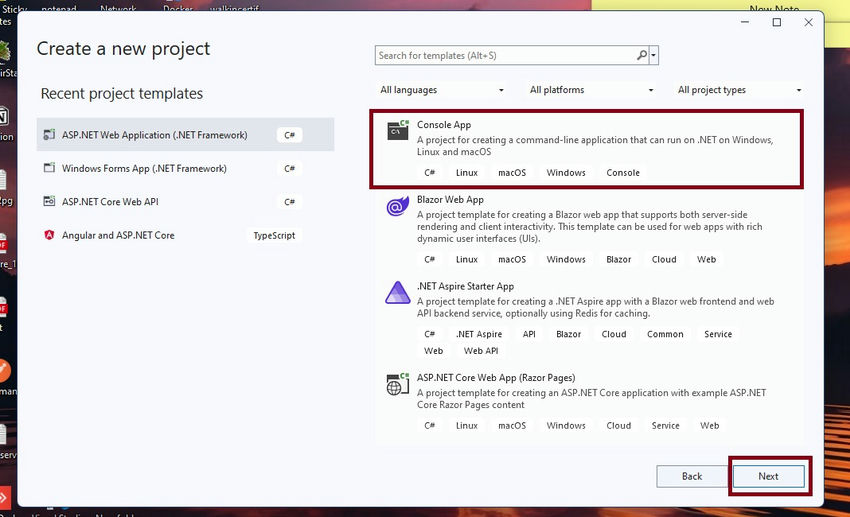Click the Windows Forms App recent template icon
This screenshot has height=517, width=850.
pyautogui.click(x=49, y=168)
